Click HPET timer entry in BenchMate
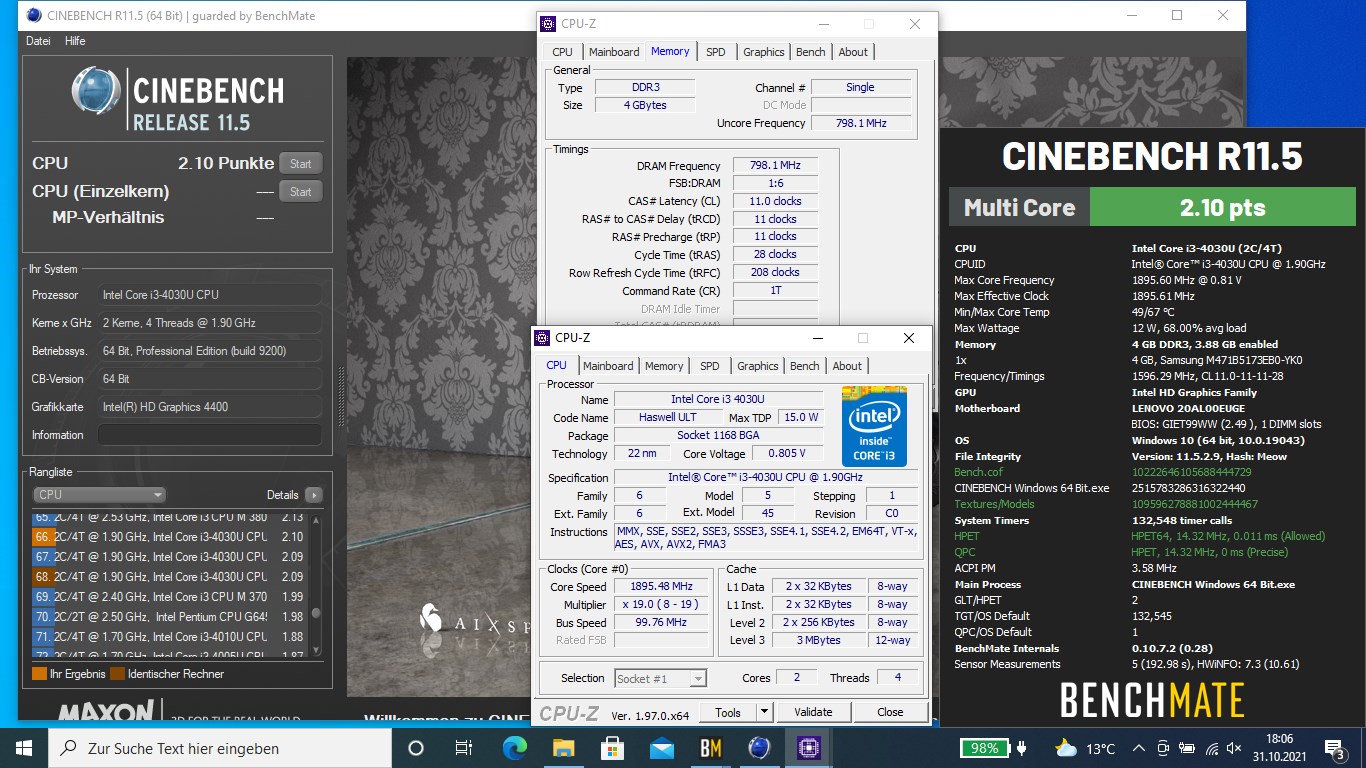Viewport: 1366px width, 768px height. coord(967,536)
